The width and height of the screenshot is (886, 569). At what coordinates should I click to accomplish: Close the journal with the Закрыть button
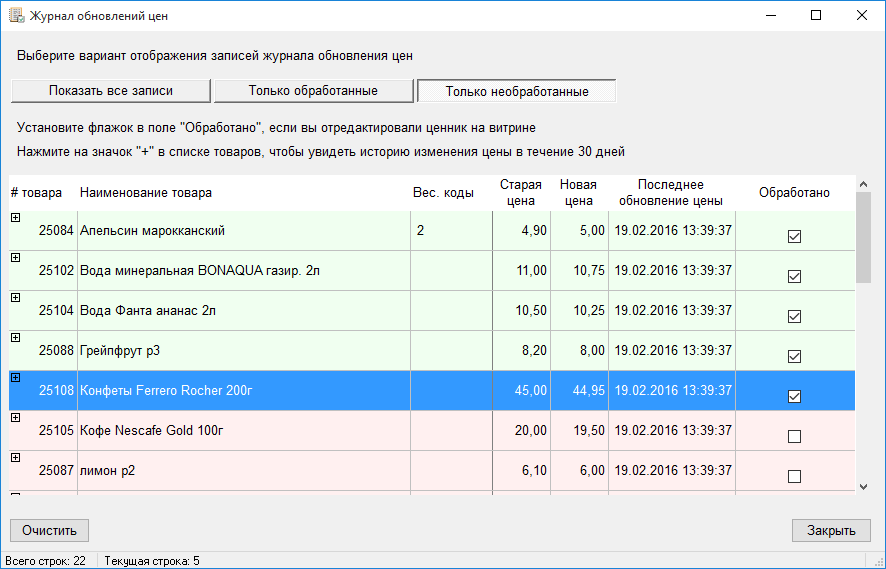point(831,530)
